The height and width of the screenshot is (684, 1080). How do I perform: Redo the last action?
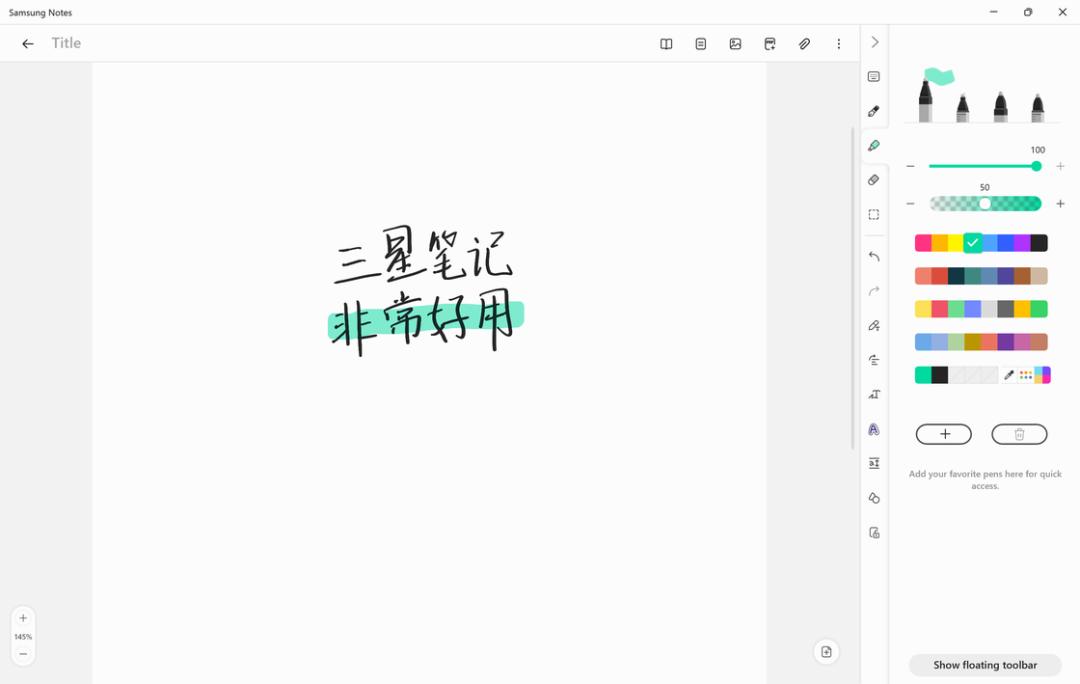click(x=874, y=291)
